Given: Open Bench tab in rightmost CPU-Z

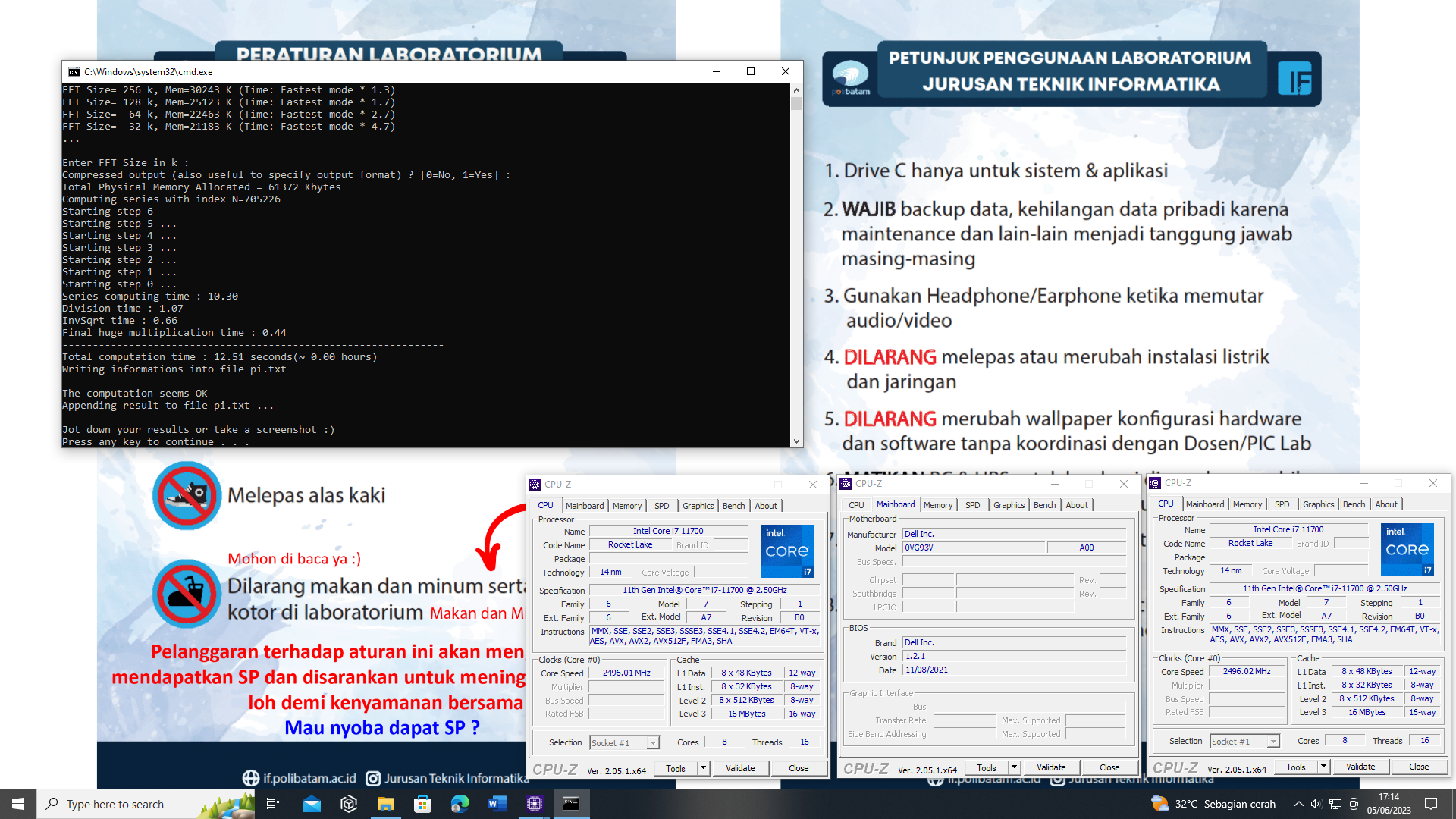Looking at the screenshot, I should 1354,504.
